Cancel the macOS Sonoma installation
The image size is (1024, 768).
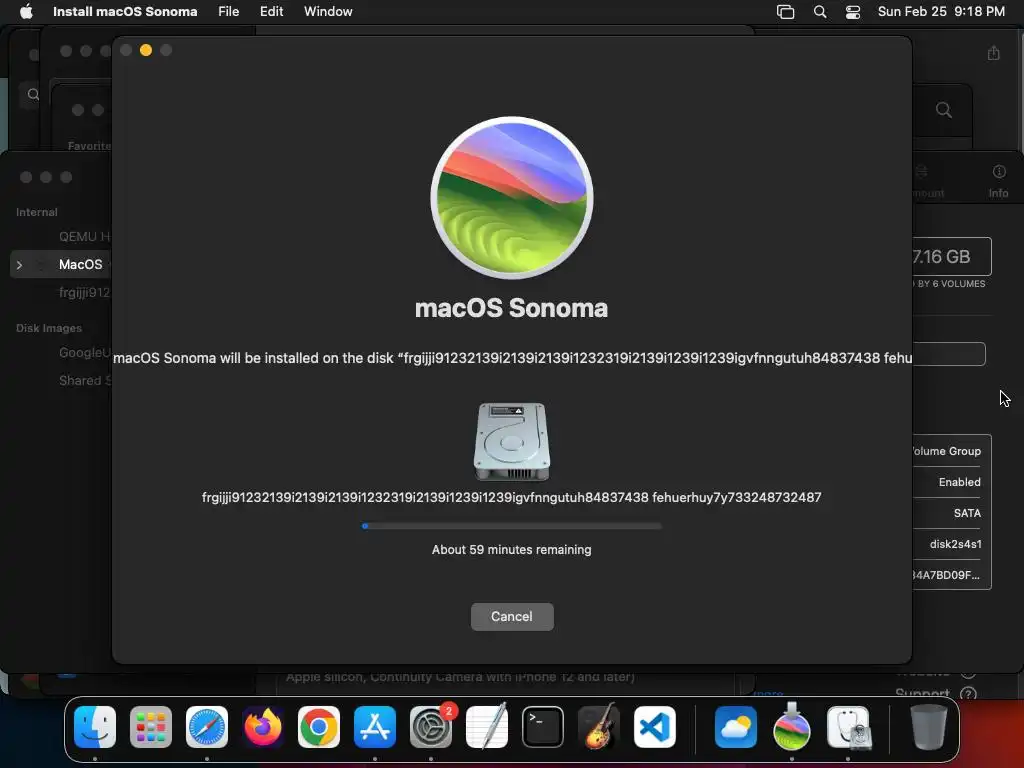click(x=512, y=616)
